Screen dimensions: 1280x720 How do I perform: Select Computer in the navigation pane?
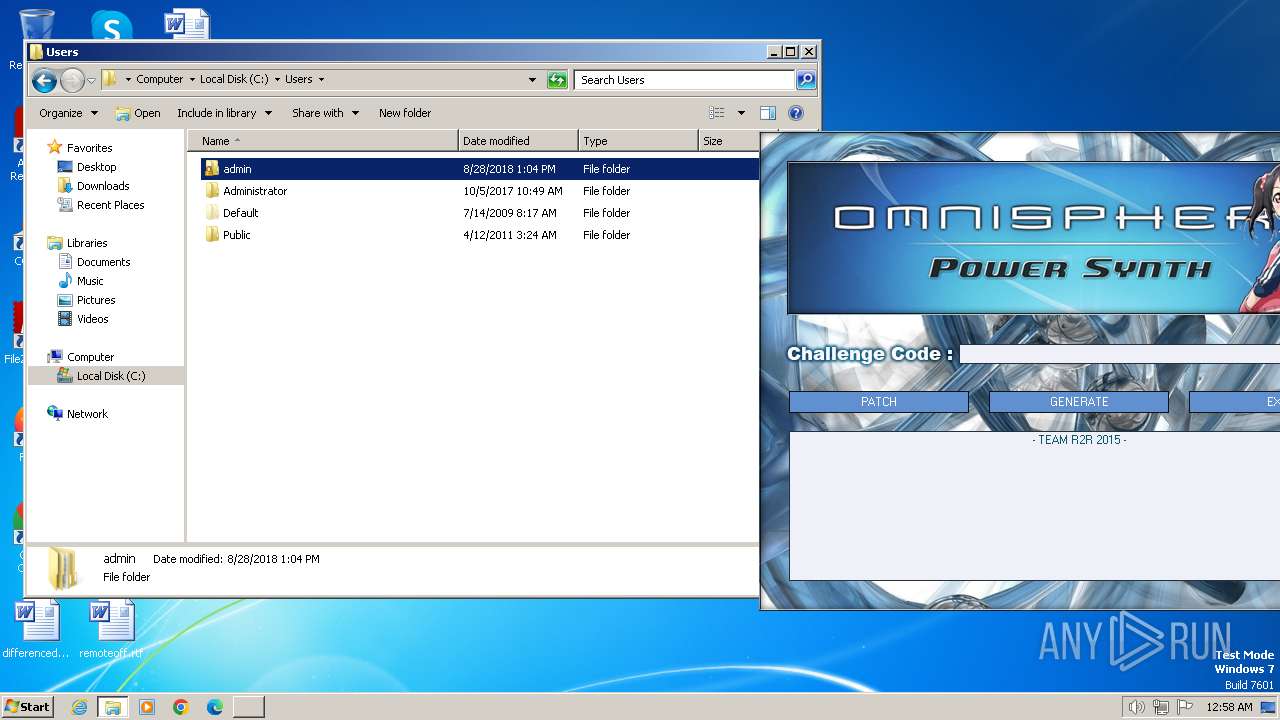(x=90, y=357)
